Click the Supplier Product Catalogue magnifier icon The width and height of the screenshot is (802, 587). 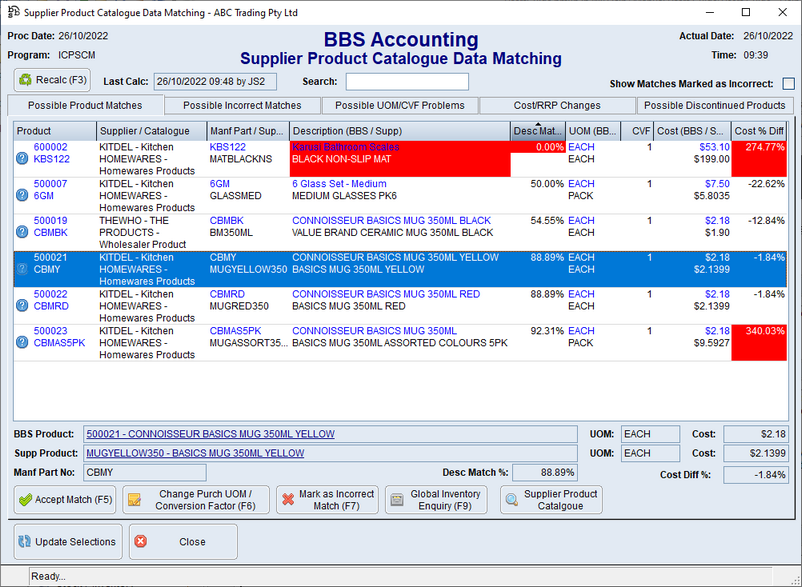point(512,500)
